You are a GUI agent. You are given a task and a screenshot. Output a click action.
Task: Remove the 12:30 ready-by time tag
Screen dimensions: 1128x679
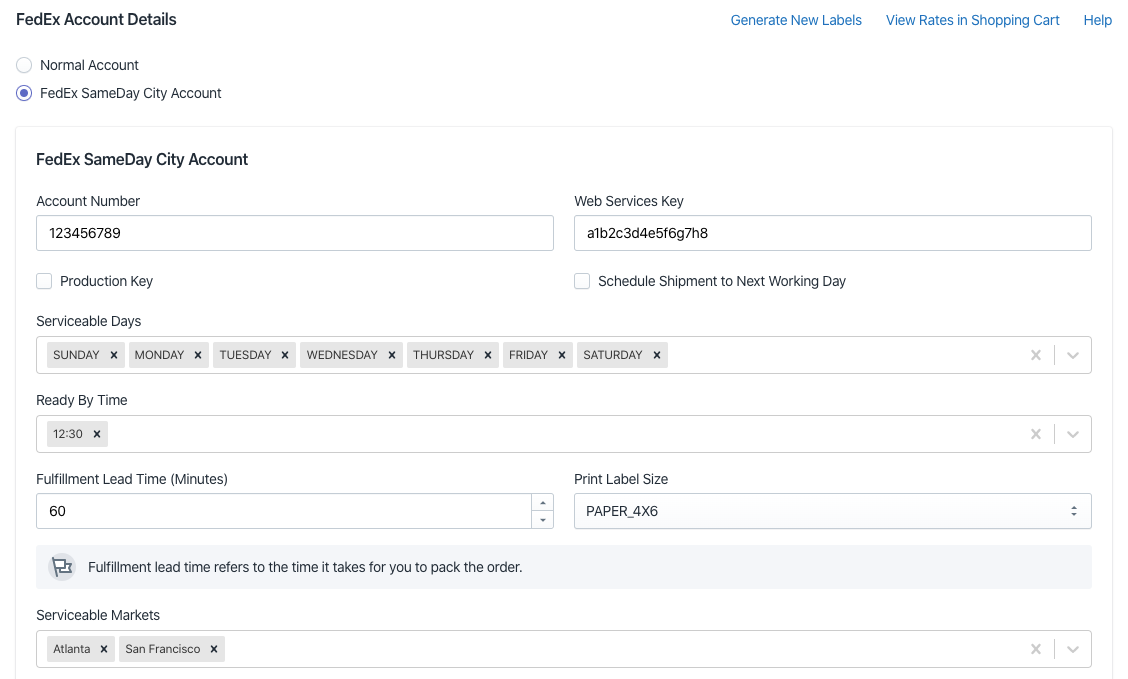coord(96,434)
